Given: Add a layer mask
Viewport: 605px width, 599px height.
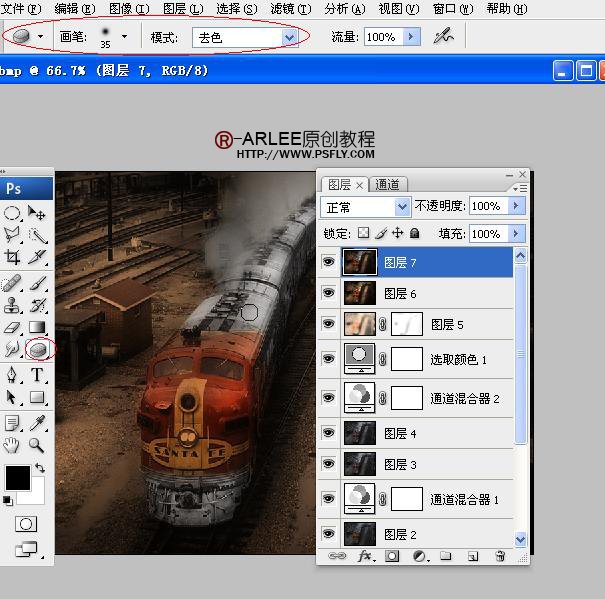Looking at the screenshot, I should tap(392, 556).
